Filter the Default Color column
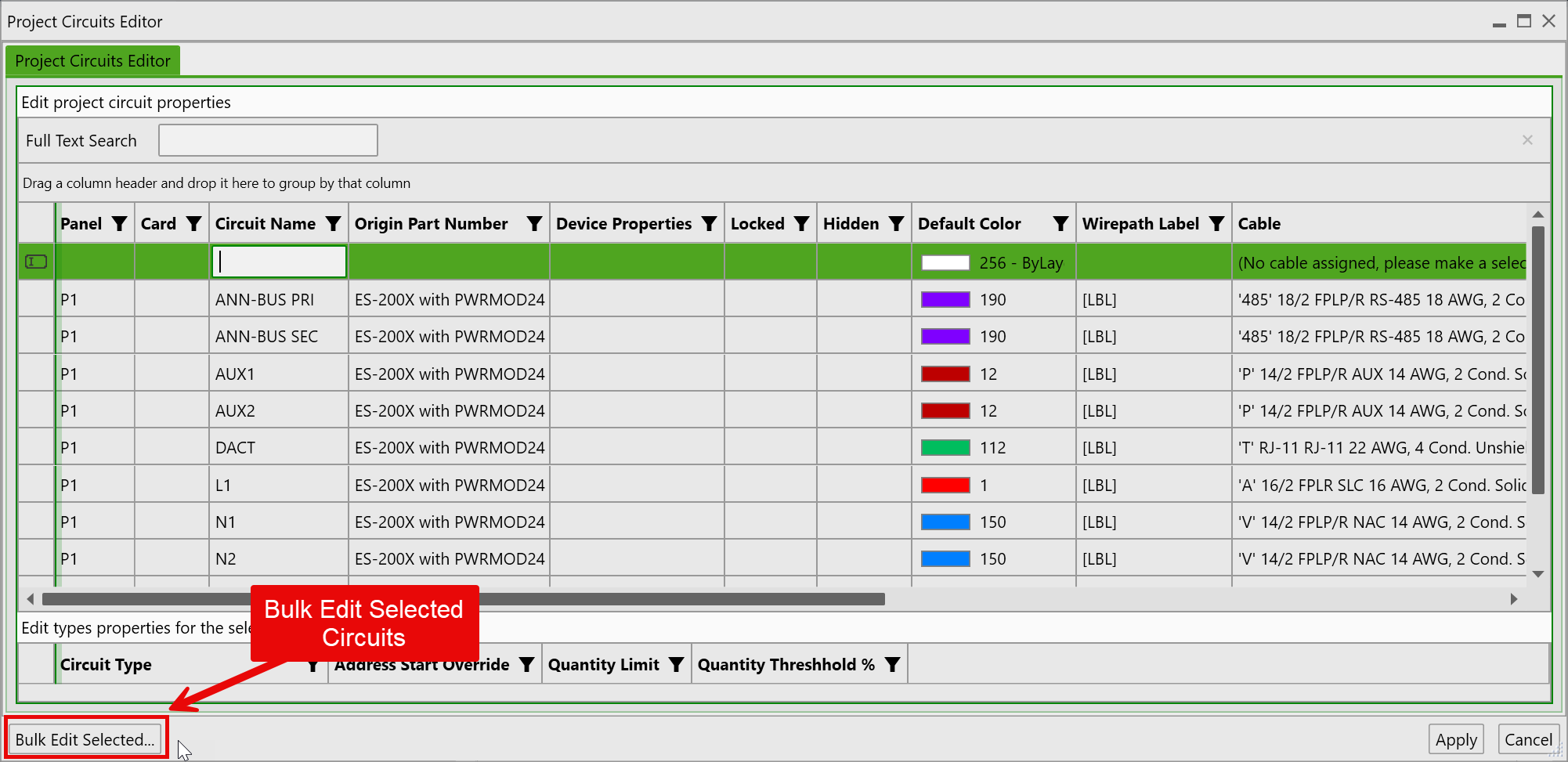 (1060, 223)
